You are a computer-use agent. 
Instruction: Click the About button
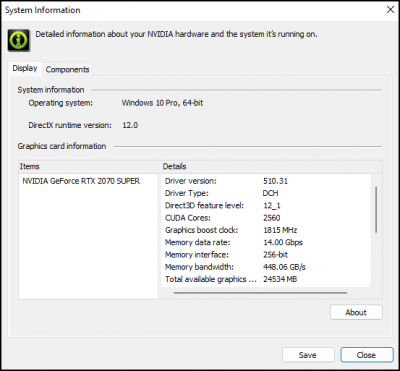356,312
